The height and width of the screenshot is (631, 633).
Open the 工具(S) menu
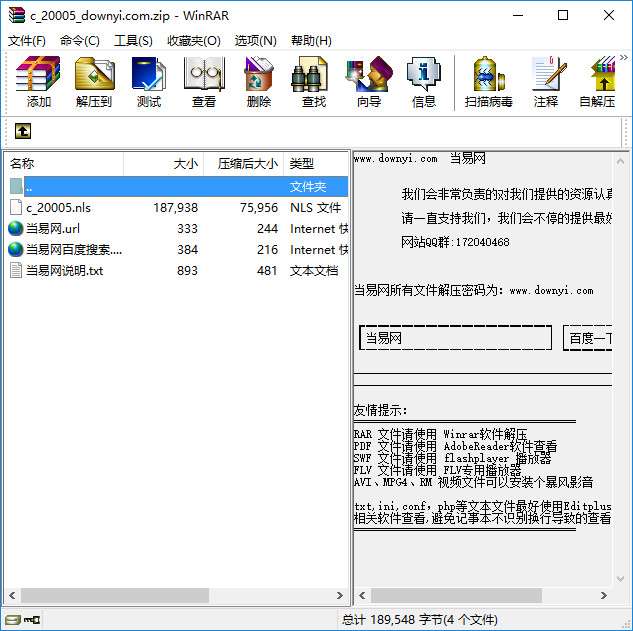pos(133,40)
